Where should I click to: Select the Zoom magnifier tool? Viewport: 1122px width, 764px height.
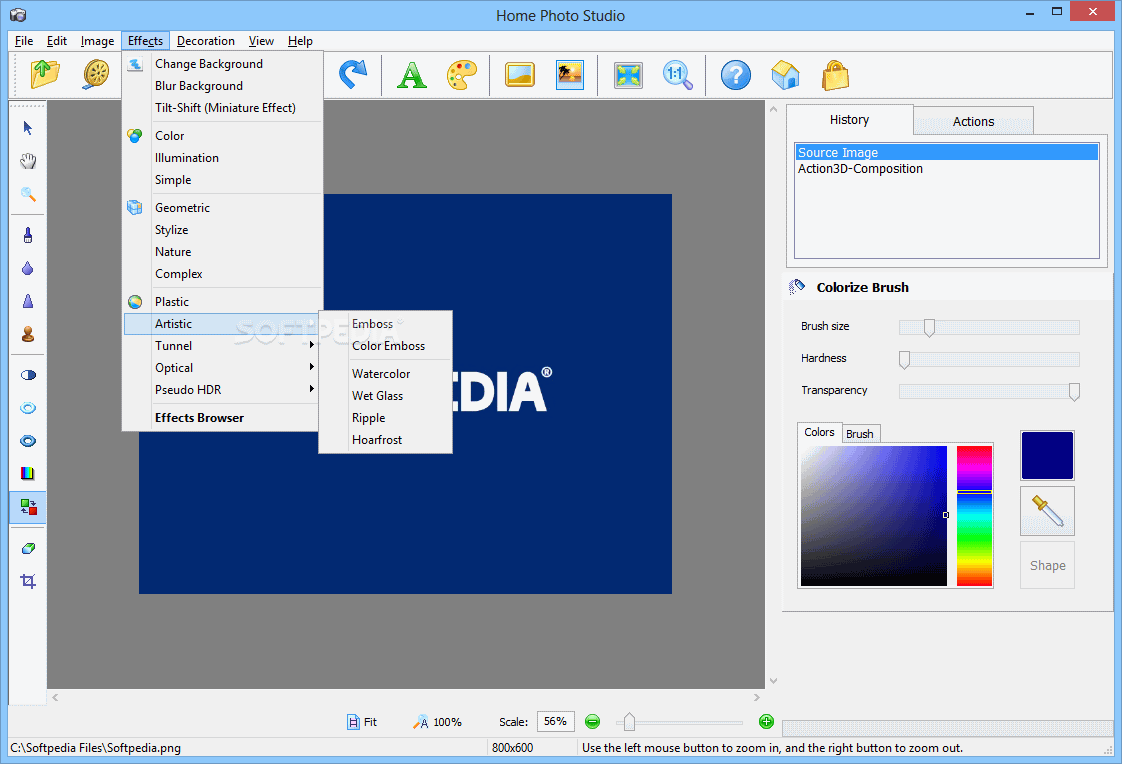click(28, 194)
